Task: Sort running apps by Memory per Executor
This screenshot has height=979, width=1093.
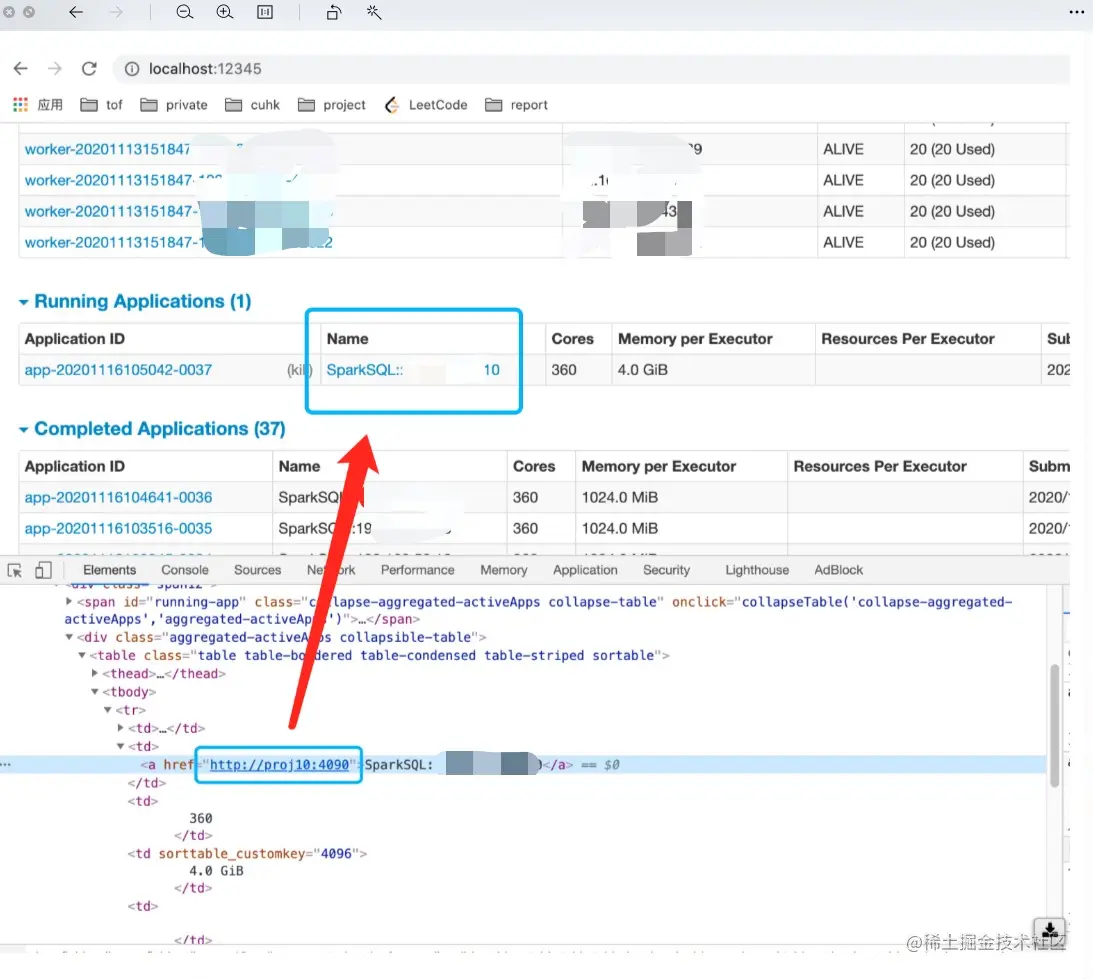Action: click(x=695, y=339)
